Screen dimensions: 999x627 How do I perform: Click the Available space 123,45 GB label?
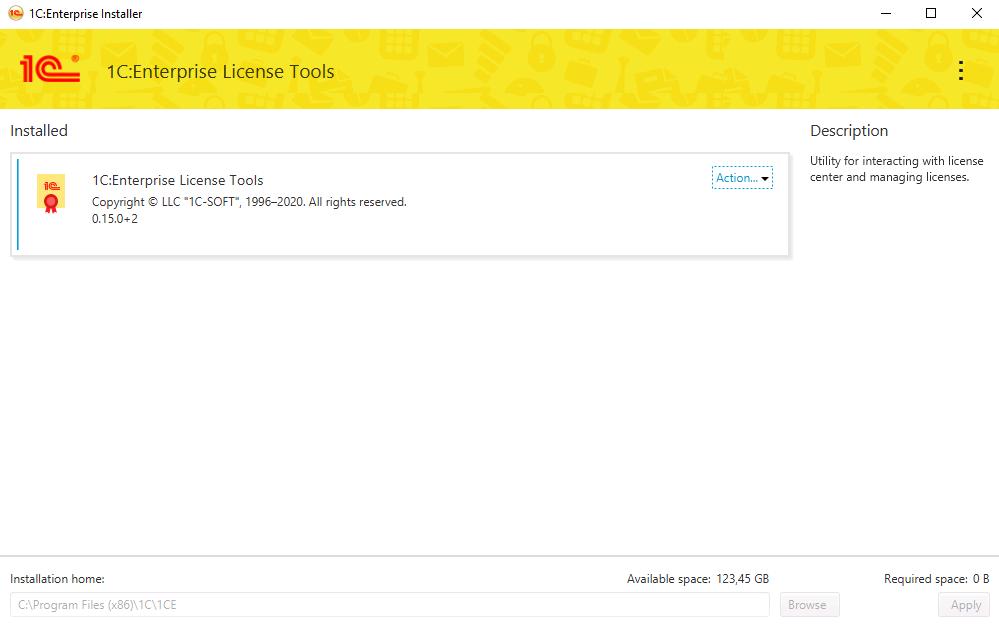pyautogui.click(x=698, y=579)
